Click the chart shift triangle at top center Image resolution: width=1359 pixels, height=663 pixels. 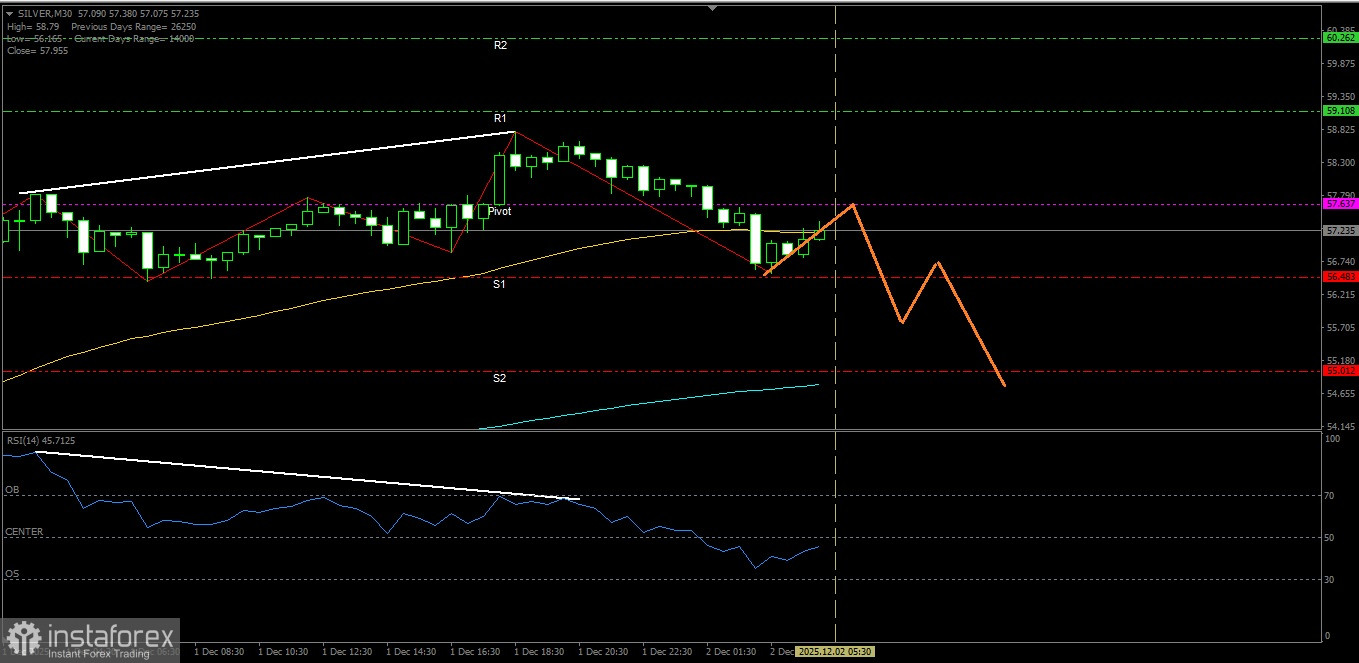click(x=712, y=7)
